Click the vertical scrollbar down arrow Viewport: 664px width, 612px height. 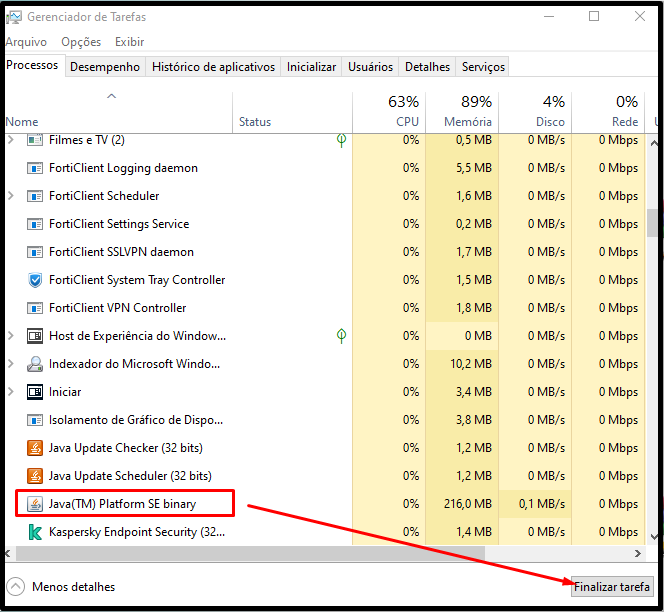pos(654,537)
